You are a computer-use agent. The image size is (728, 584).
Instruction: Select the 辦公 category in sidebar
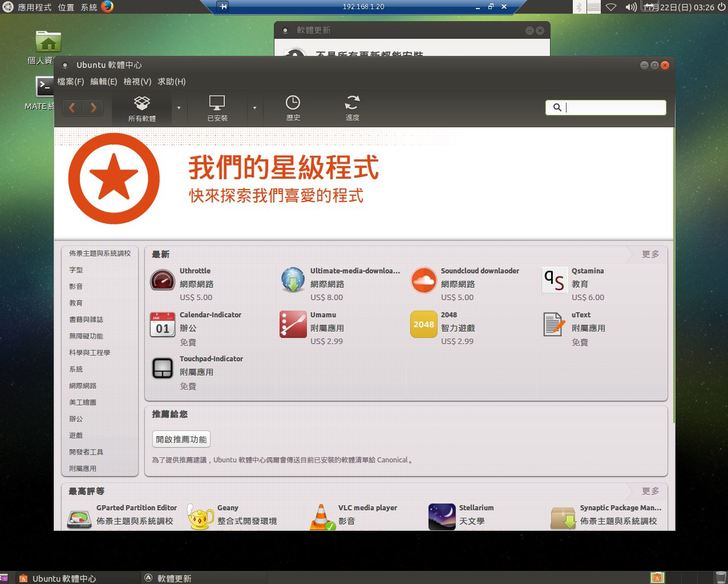[x=76, y=419]
